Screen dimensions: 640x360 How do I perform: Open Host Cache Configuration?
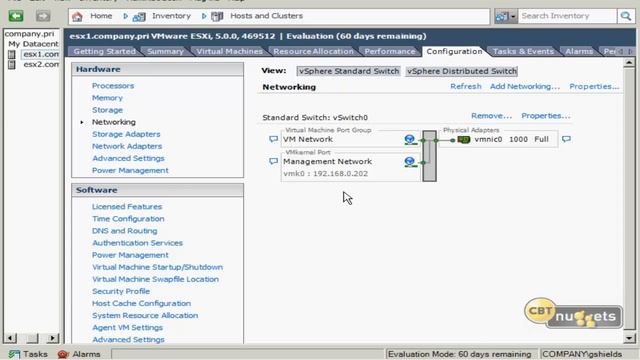click(142, 304)
